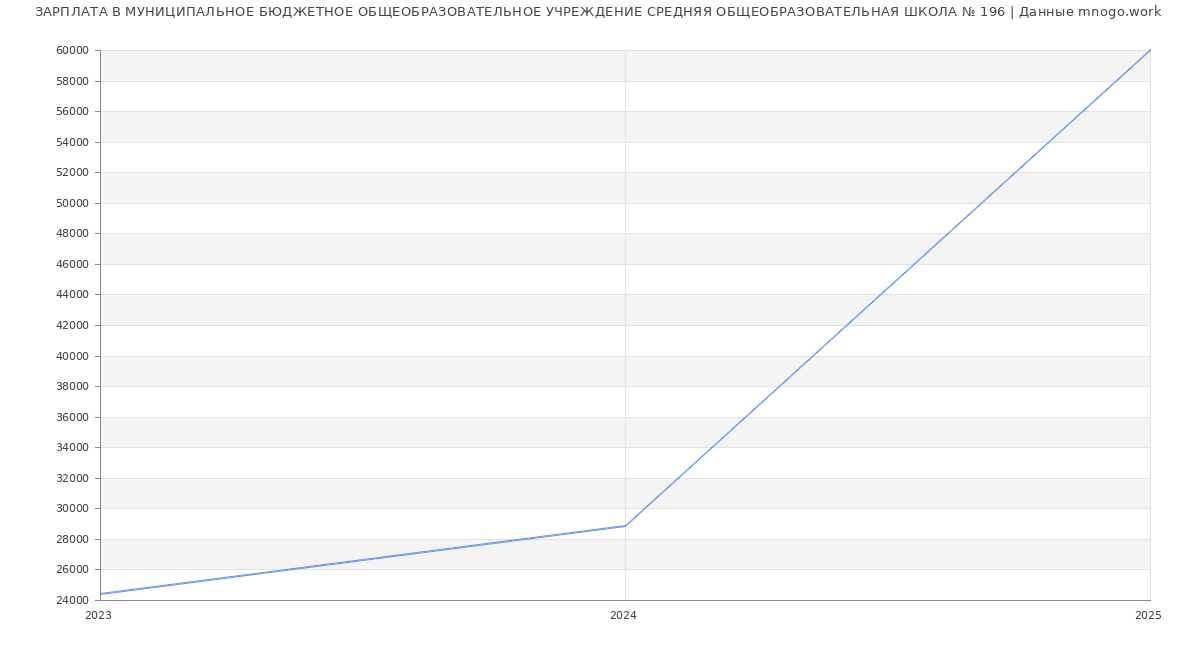Click the 60000 y-axis label
The height and width of the screenshot is (650, 1200).
point(72,50)
